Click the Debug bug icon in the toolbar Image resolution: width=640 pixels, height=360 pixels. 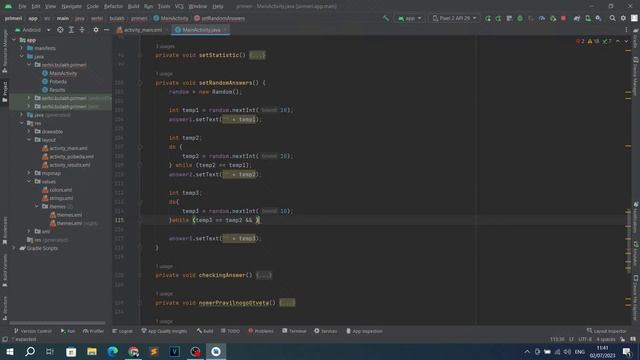520,18
